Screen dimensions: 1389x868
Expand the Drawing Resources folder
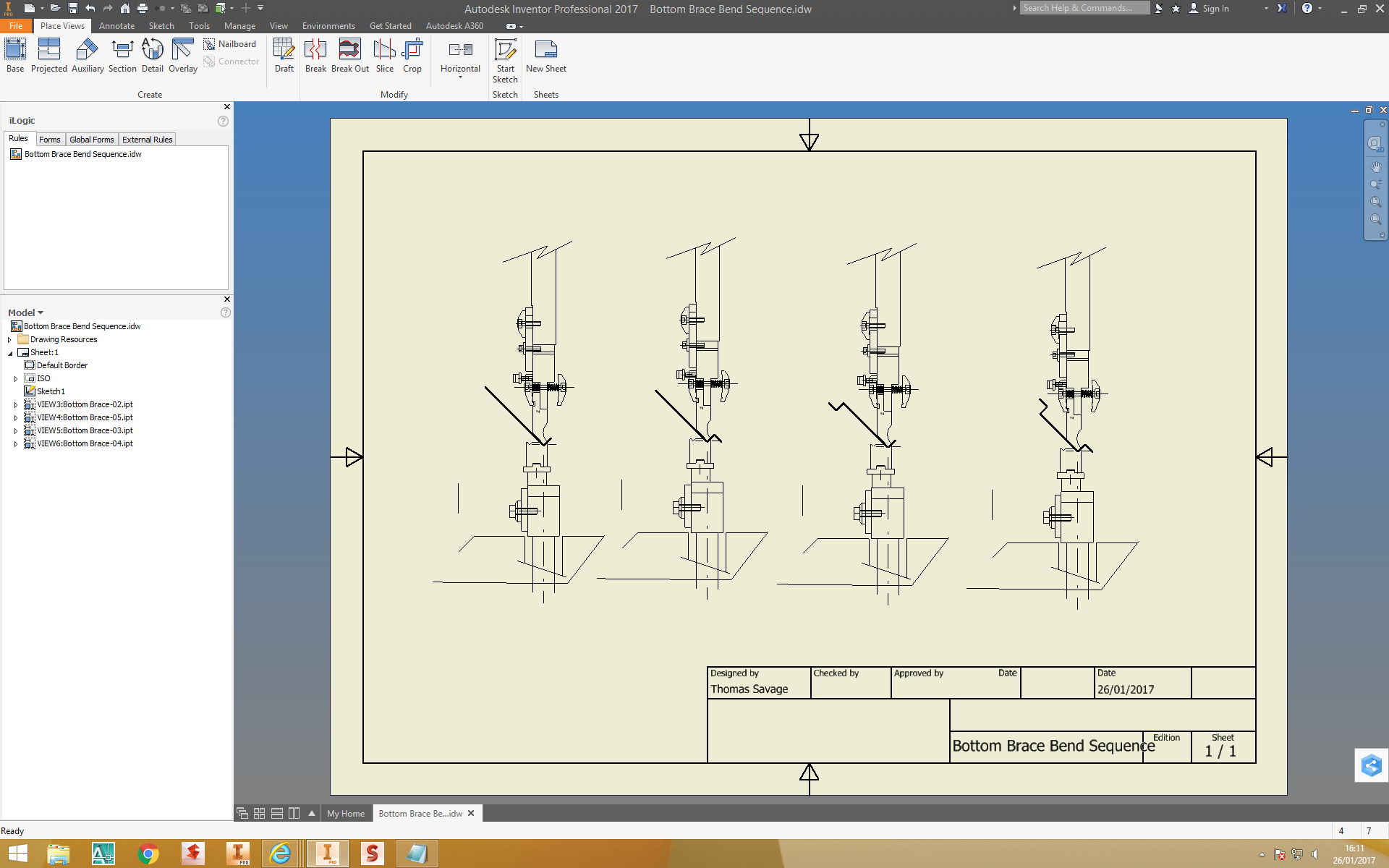pos(9,340)
